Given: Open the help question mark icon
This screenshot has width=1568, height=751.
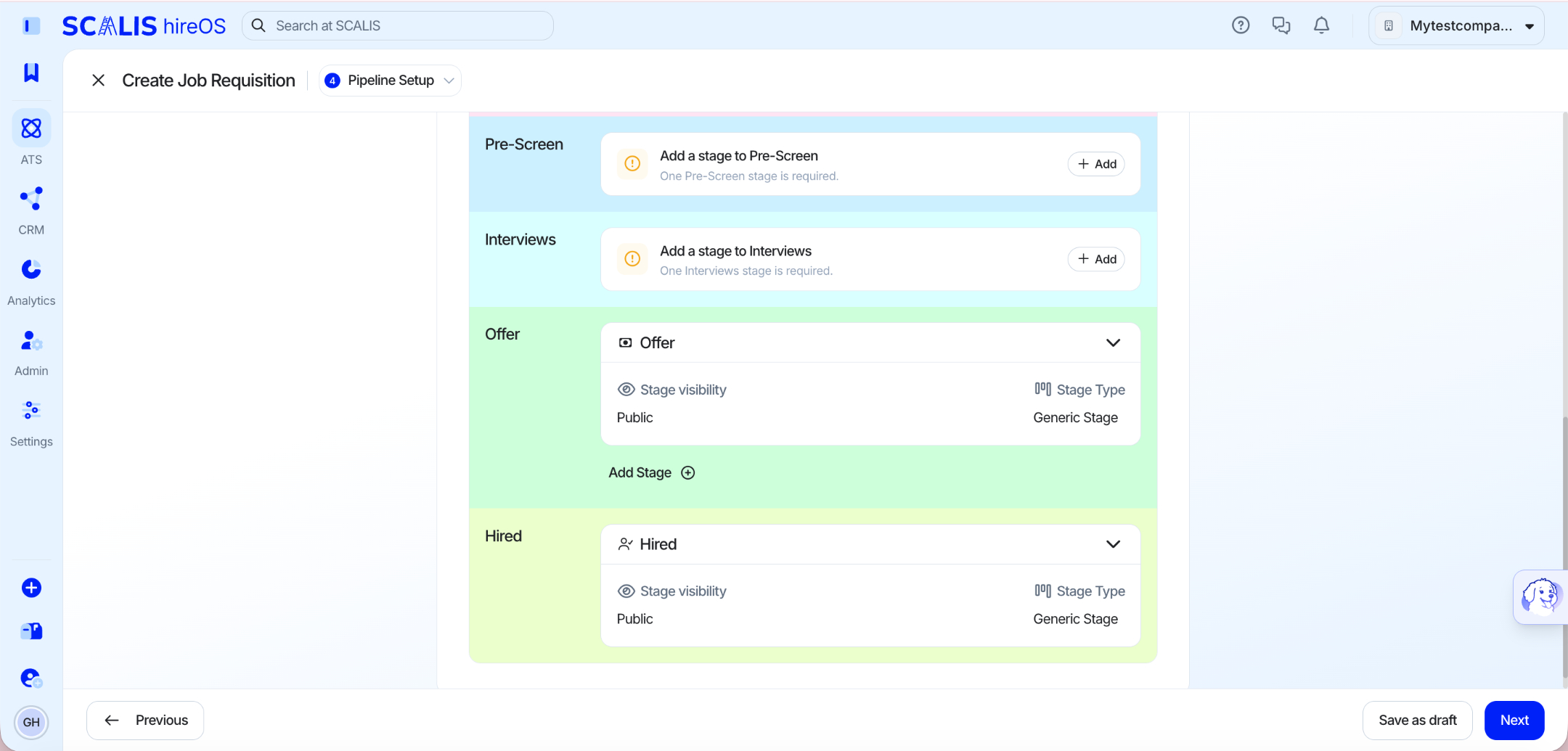Looking at the screenshot, I should click(x=1241, y=25).
